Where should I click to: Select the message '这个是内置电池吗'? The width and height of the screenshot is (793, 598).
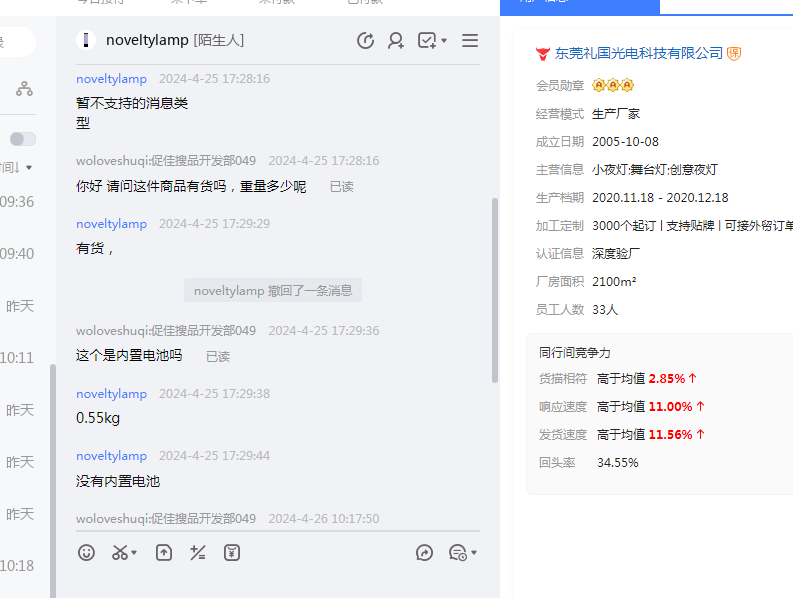[x=129, y=355]
